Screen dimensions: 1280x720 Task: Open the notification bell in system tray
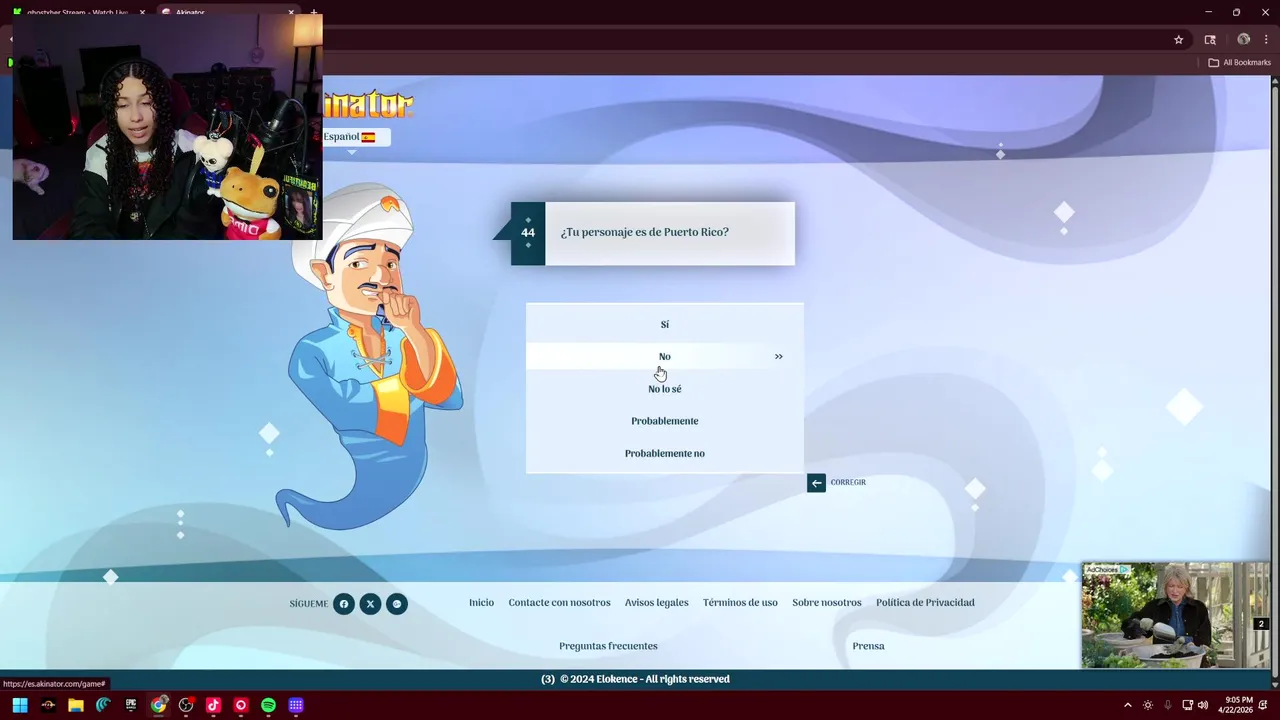pyautogui.click(x=1263, y=705)
